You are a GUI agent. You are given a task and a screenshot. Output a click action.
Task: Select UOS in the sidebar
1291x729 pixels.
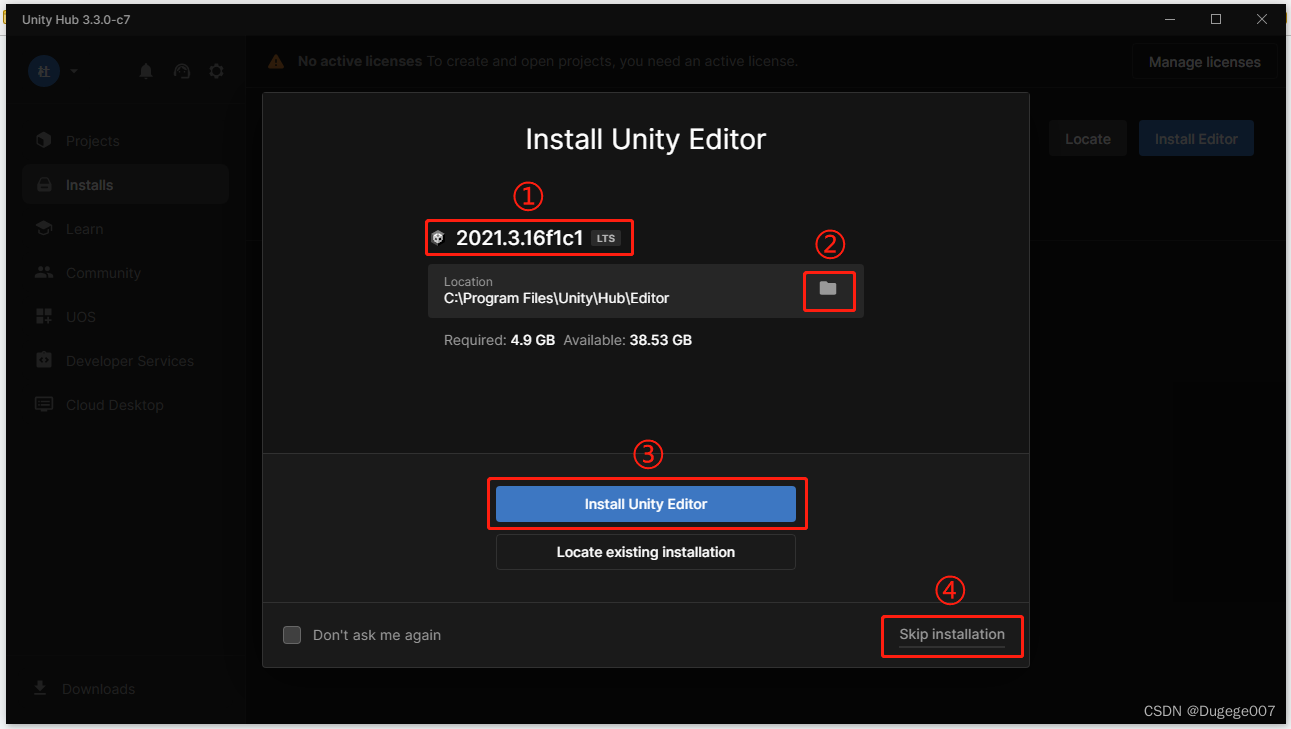coord(126,317)
